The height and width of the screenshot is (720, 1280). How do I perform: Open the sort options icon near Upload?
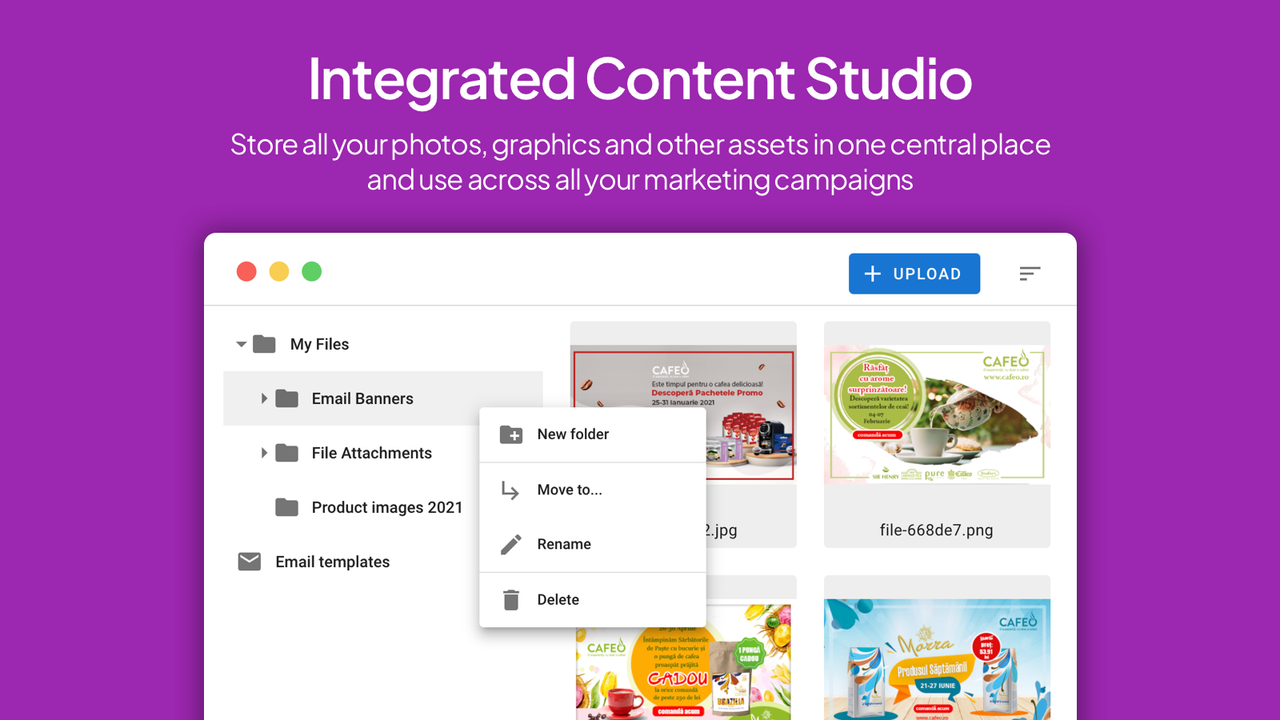[1029, 273]
